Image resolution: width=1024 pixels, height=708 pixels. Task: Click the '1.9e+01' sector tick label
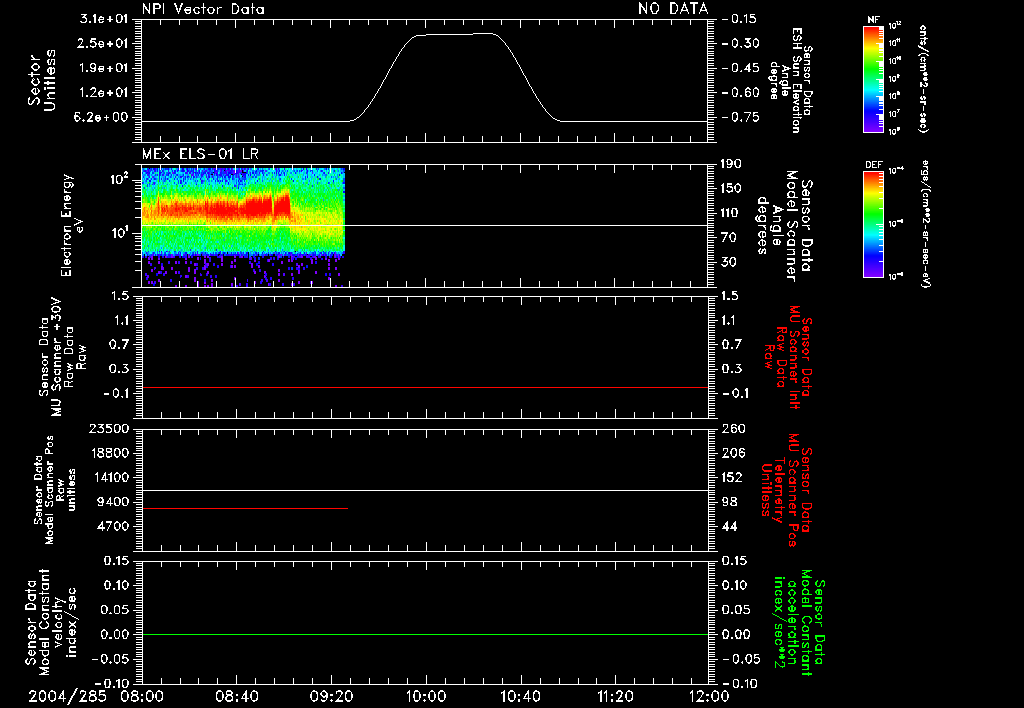pyautogui.click(x=103, y=68)
